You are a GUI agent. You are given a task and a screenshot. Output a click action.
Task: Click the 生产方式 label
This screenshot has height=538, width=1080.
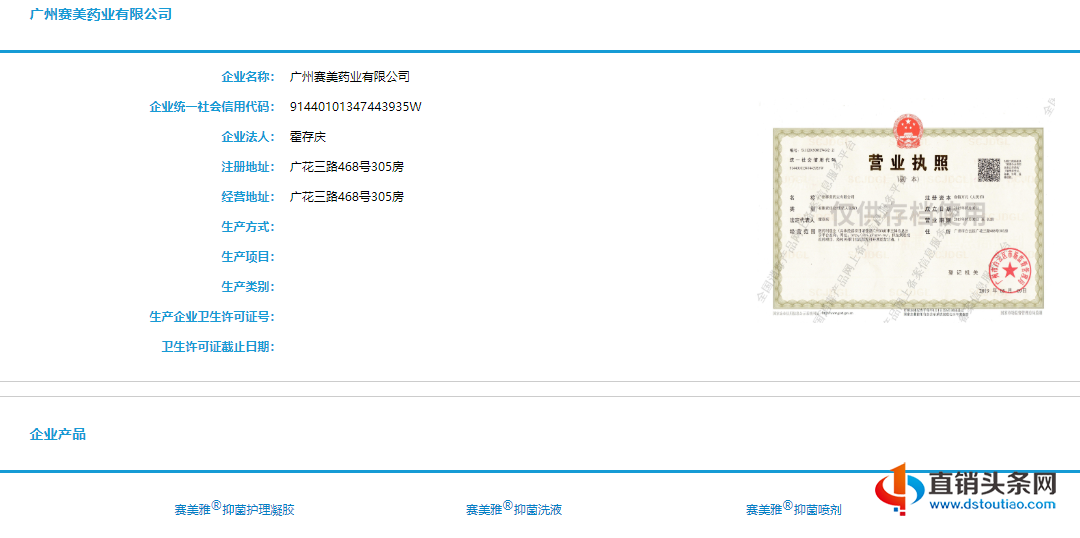[x=248, y=227]
